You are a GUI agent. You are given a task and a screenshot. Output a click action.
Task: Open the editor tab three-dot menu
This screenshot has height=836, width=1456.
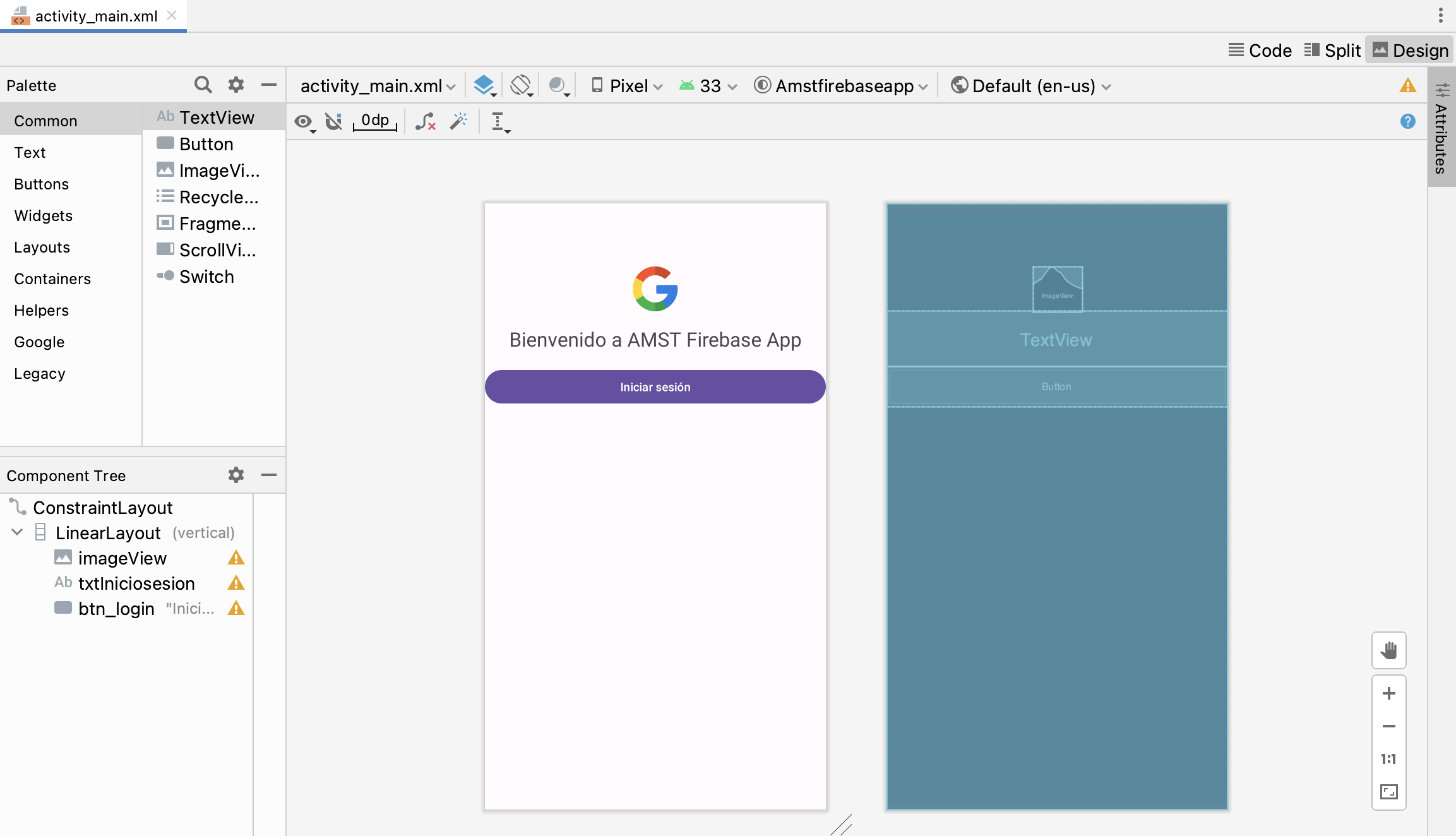click(x=1441, y=15)
